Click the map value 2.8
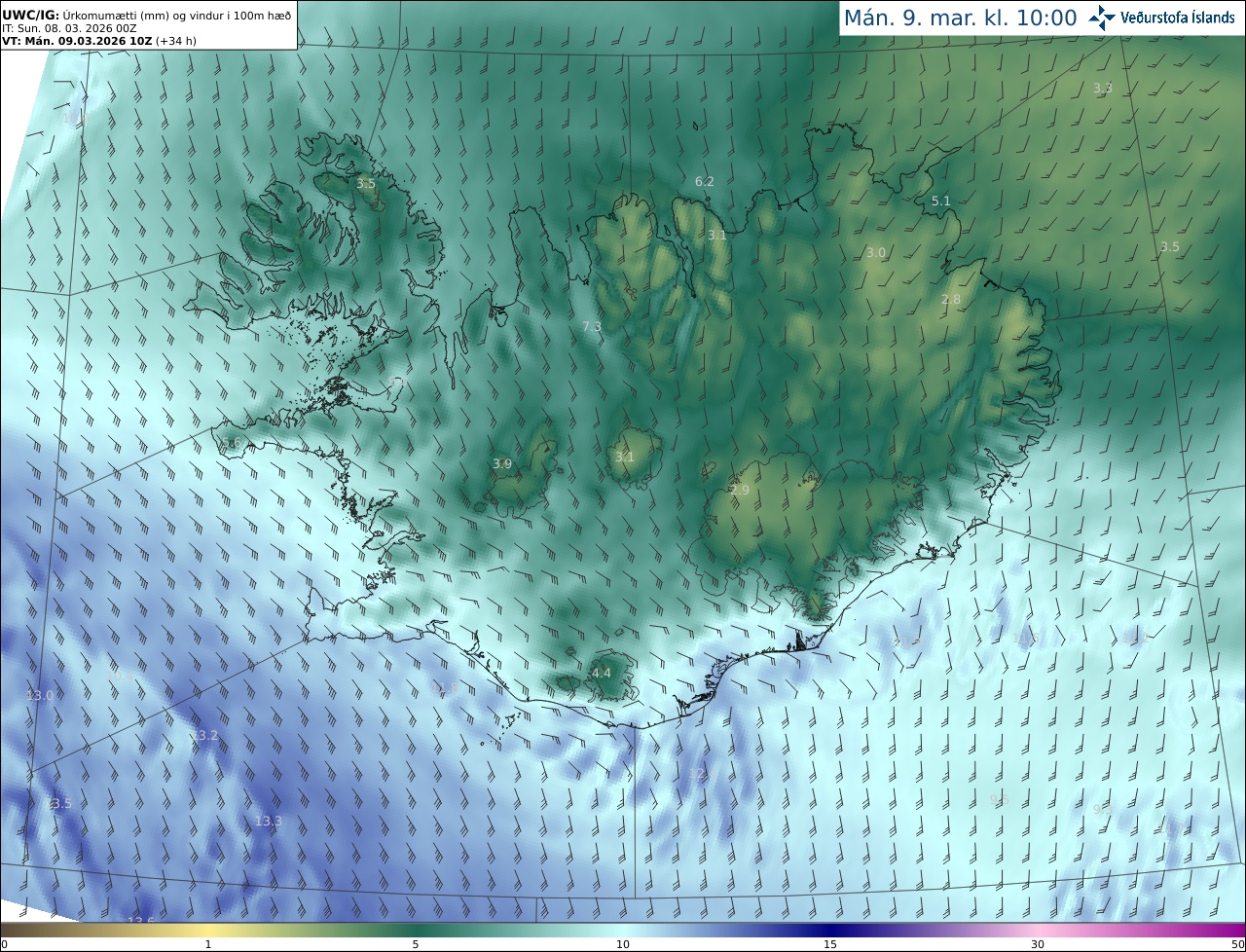 pos(951,300)
